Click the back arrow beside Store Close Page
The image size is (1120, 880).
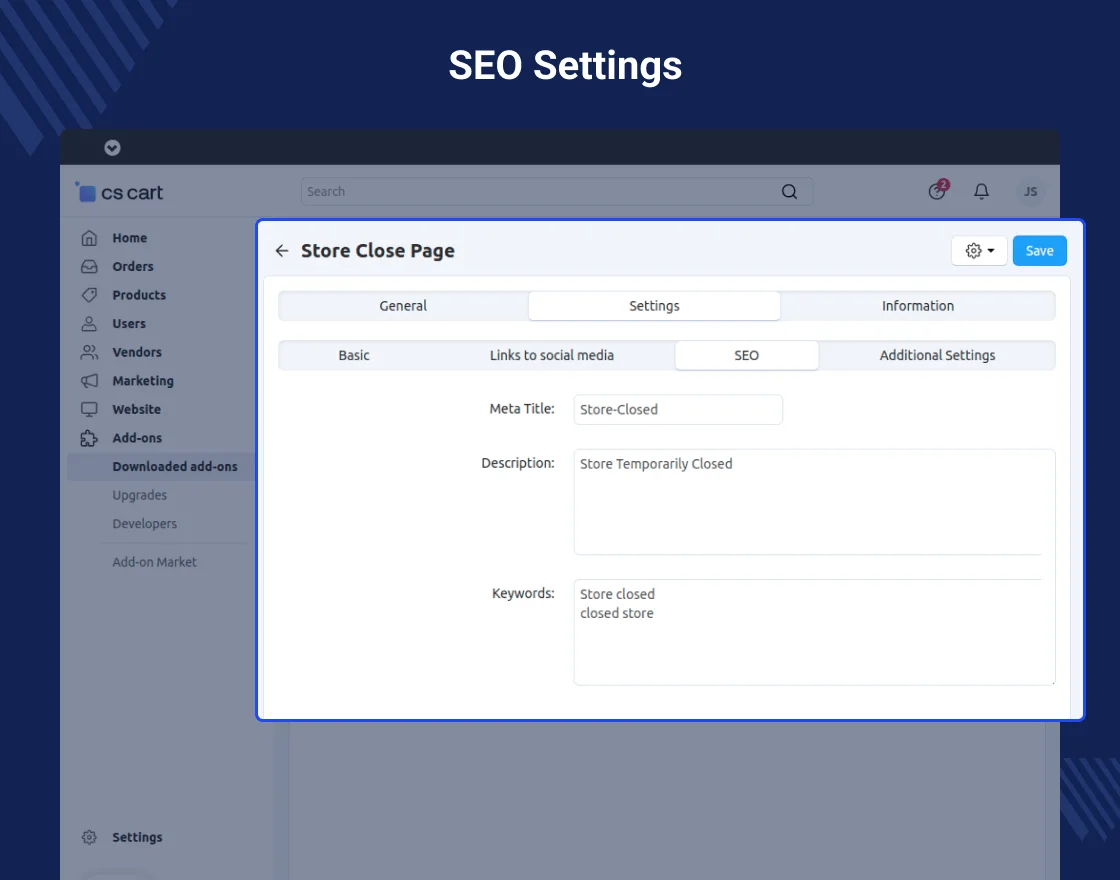(282, 251)
